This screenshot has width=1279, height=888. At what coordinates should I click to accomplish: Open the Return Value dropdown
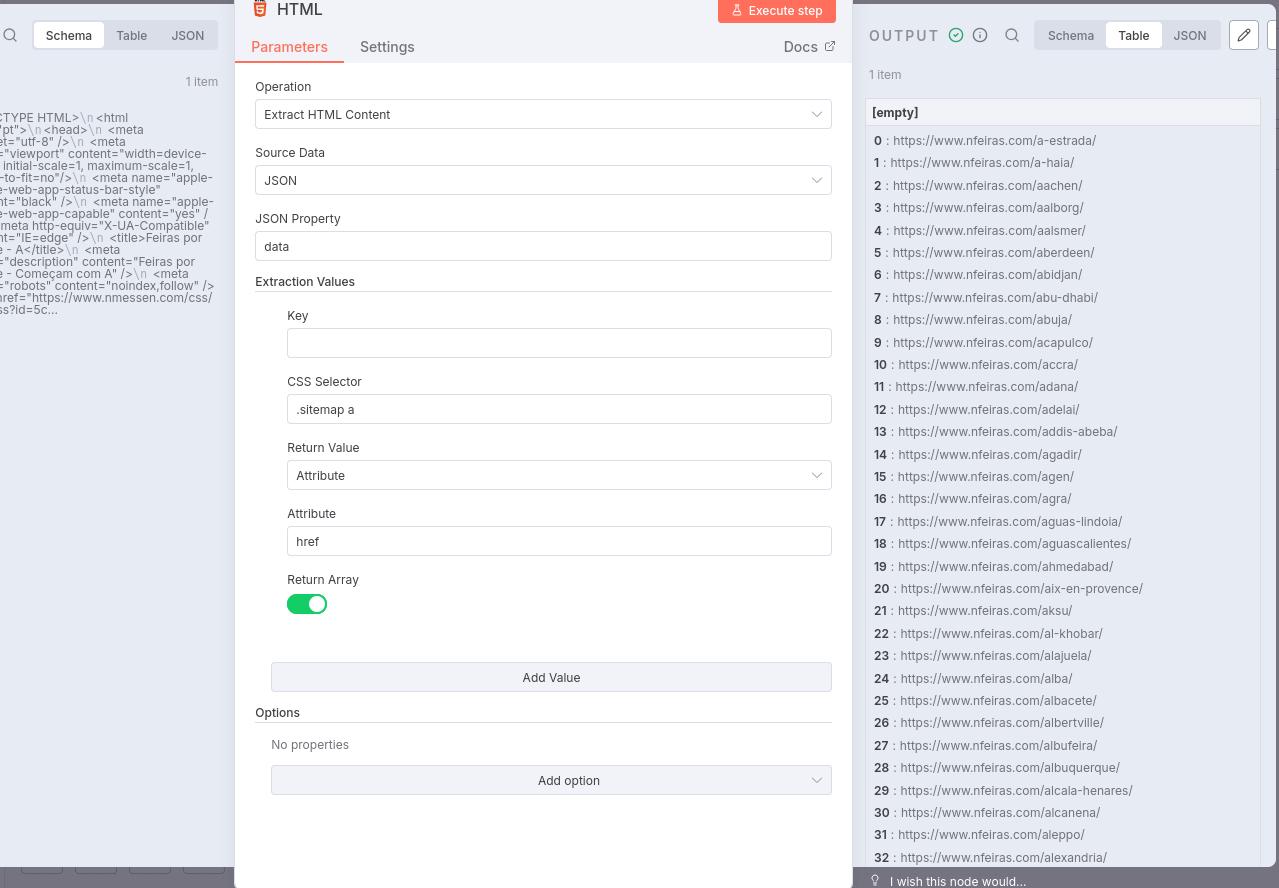(x=559, y=475)
